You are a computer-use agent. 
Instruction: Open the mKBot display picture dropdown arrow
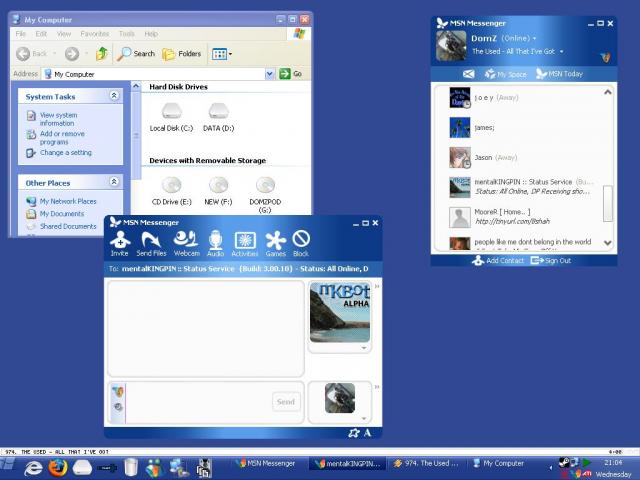click(364, 348)
